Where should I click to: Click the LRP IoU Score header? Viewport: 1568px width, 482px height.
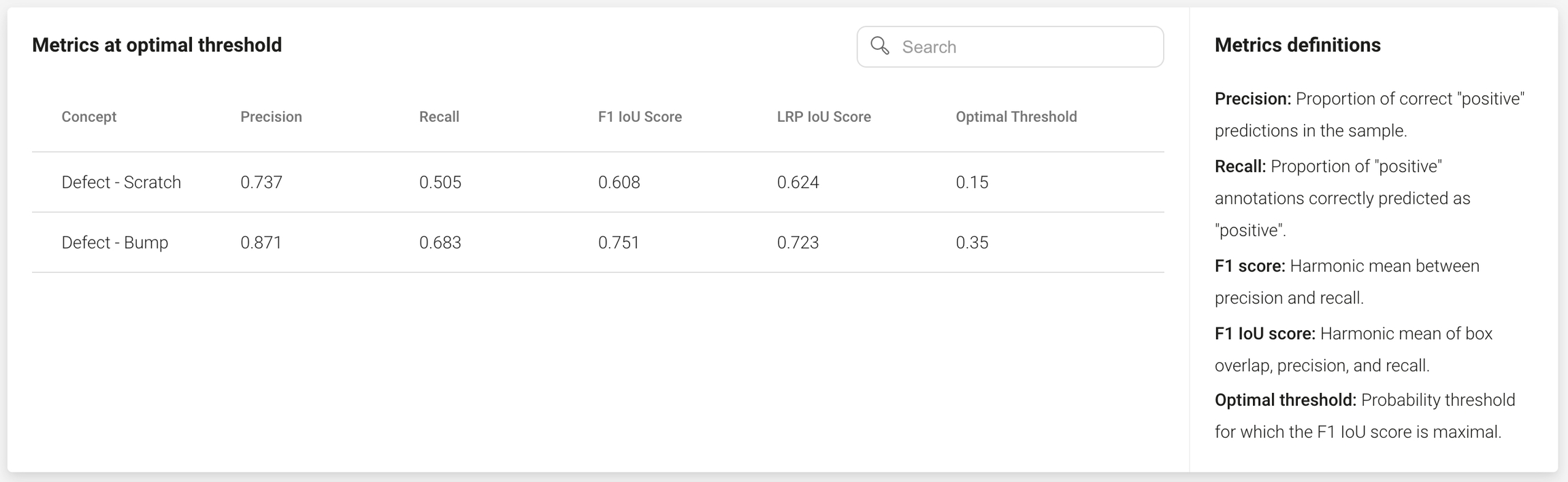(823, 117)
